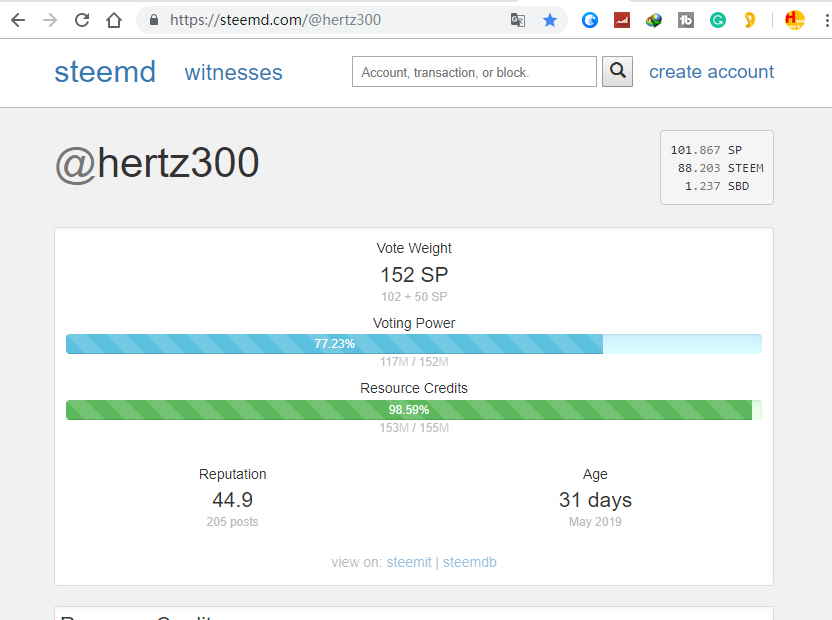View site security via the padlock icon

154,20
